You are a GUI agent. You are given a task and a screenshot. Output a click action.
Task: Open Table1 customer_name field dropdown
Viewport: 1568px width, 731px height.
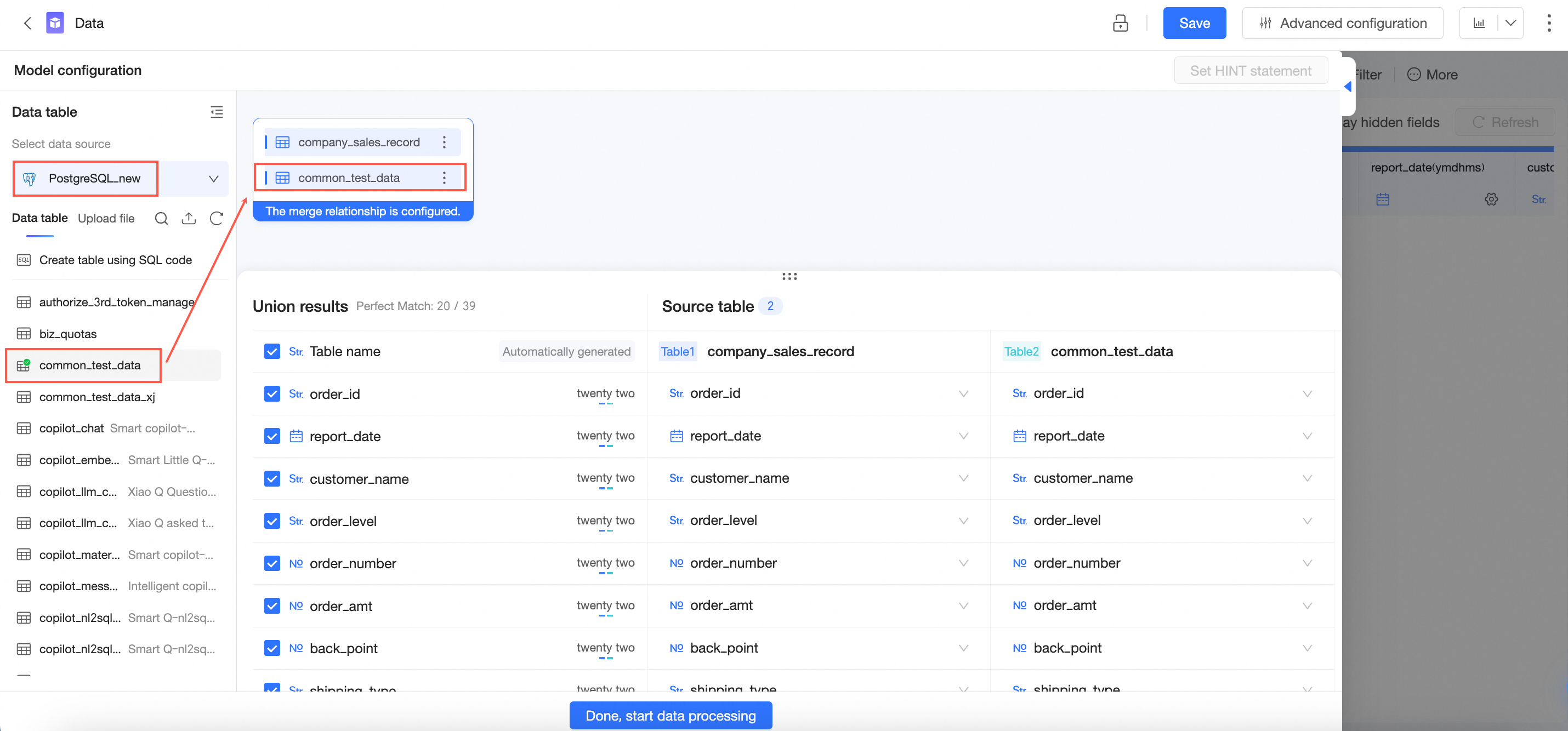pos(963,478)
